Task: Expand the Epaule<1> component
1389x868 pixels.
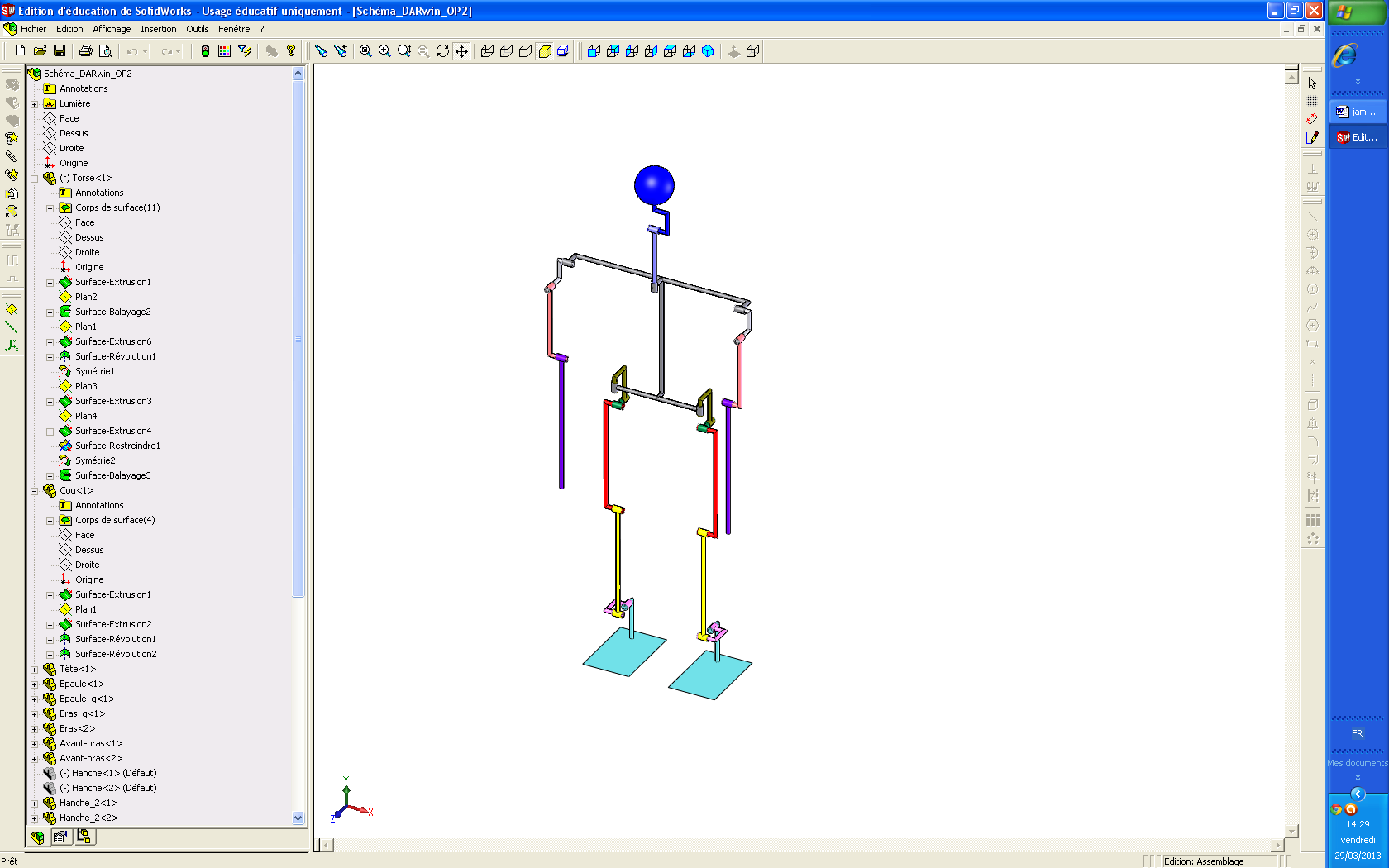Action: tap(34, 684)
